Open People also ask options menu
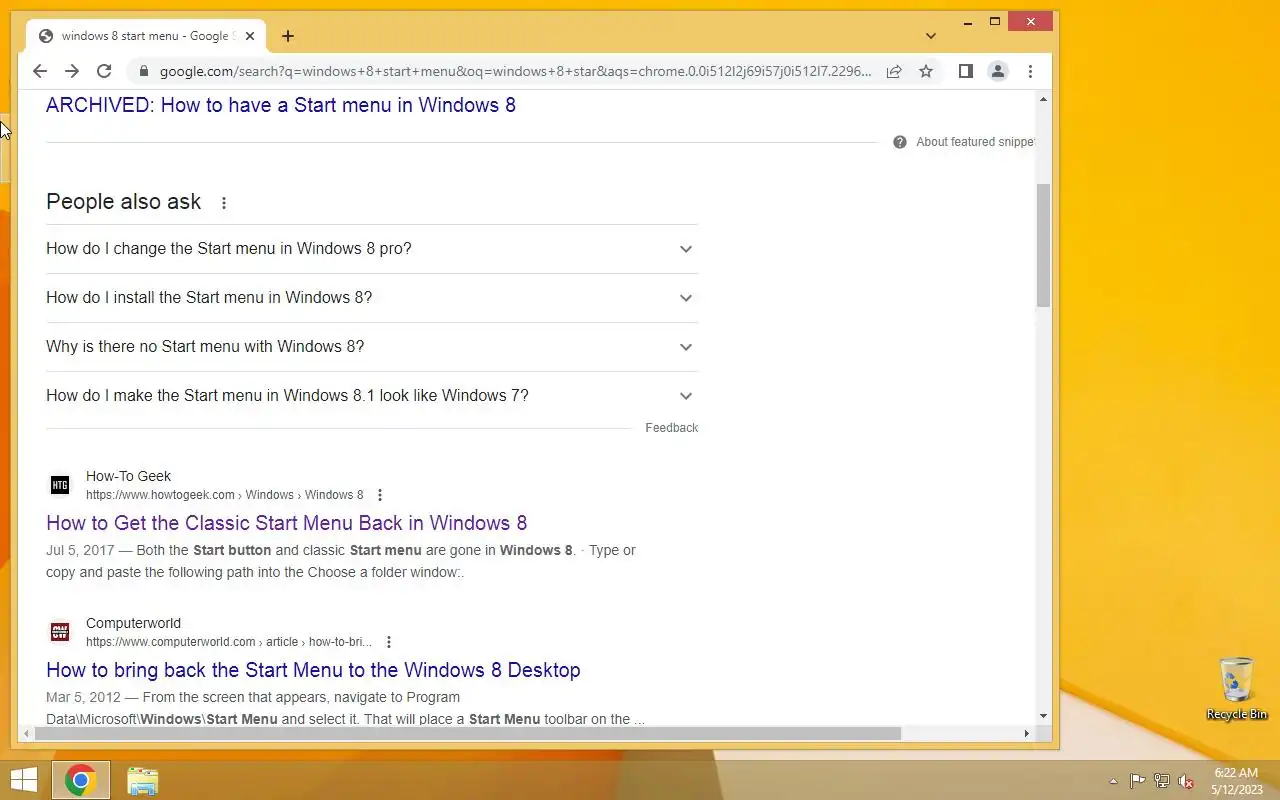The image size is (1280, 800). [x=224, y=203]
